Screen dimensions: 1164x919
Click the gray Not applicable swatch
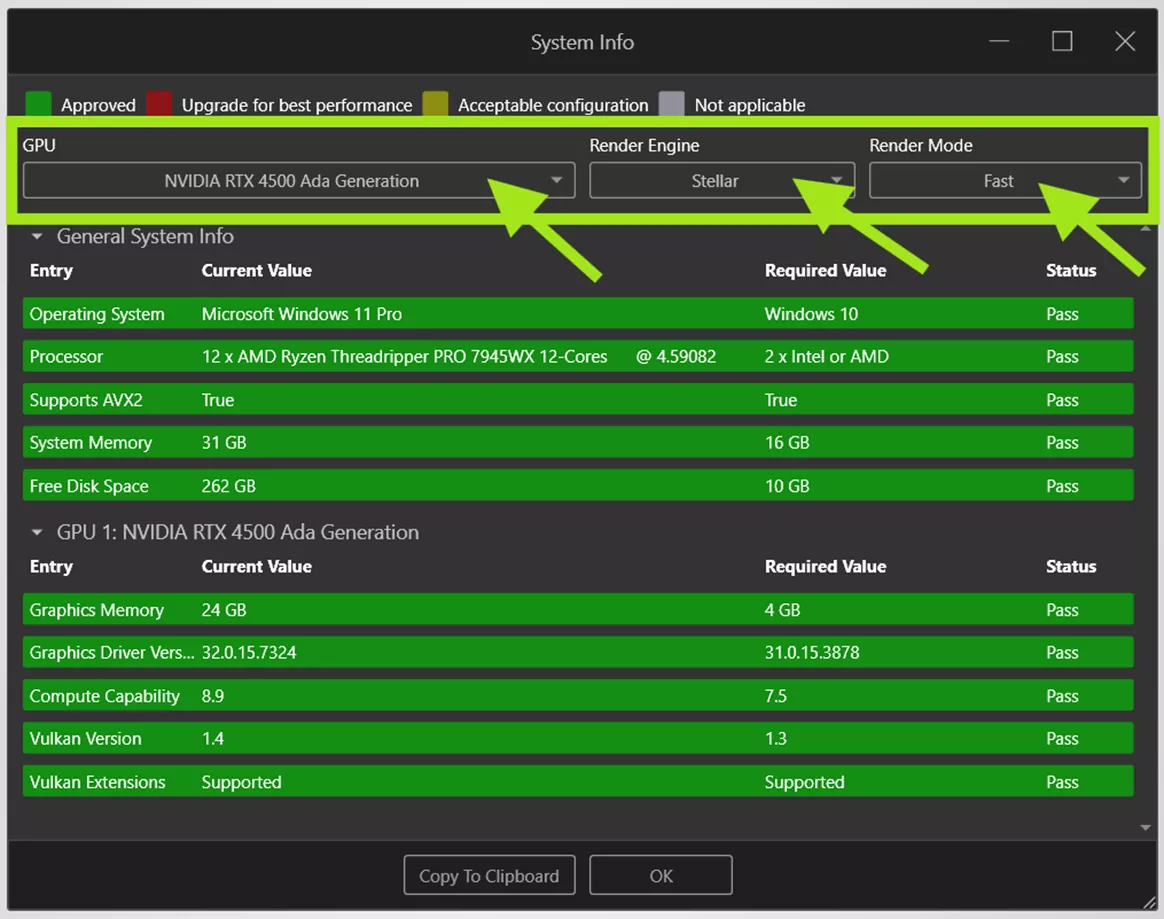(672, 104)
